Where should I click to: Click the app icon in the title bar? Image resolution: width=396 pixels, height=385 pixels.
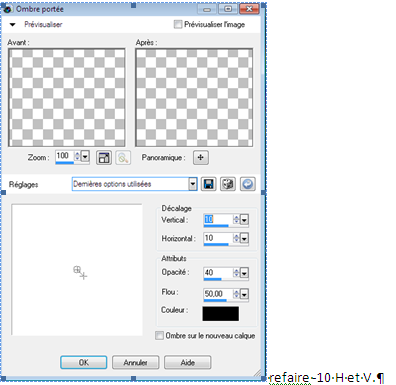8,9
